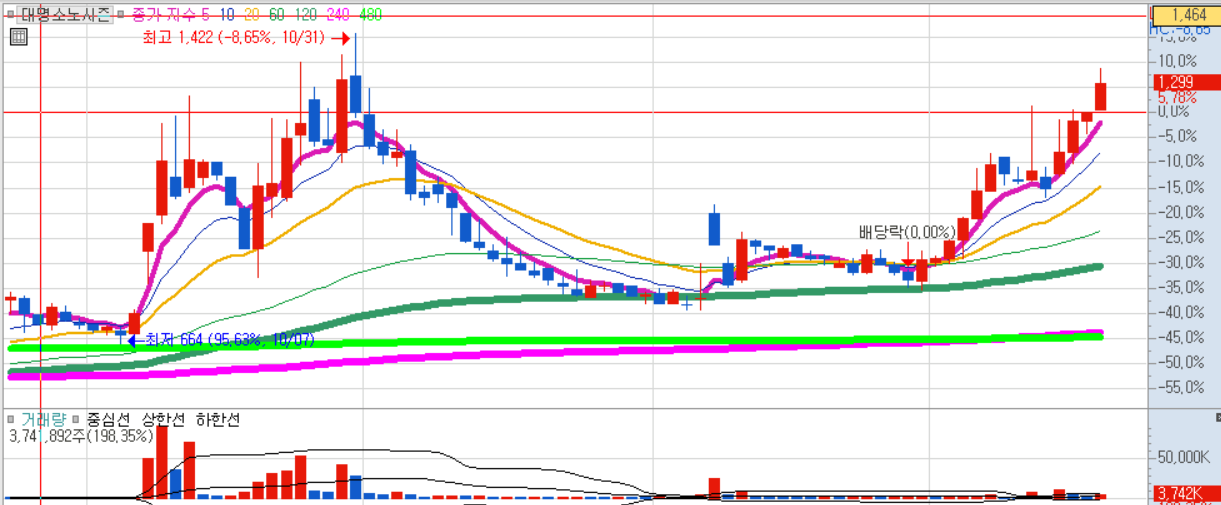
Task: Select the 종가 지수 indicator label
Action: (163, 16)
